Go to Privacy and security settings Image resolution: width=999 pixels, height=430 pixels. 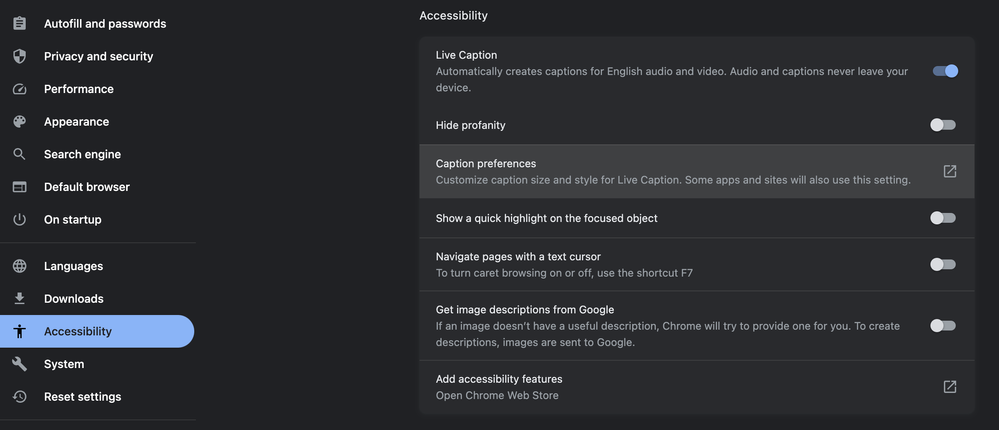[97, 56]
